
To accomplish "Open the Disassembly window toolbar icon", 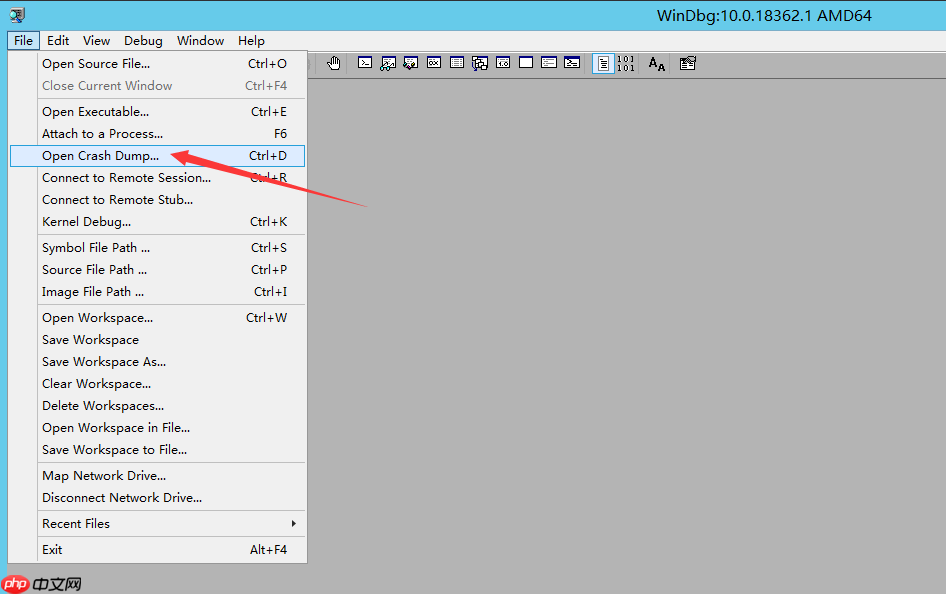I will [x=503, y=63].
